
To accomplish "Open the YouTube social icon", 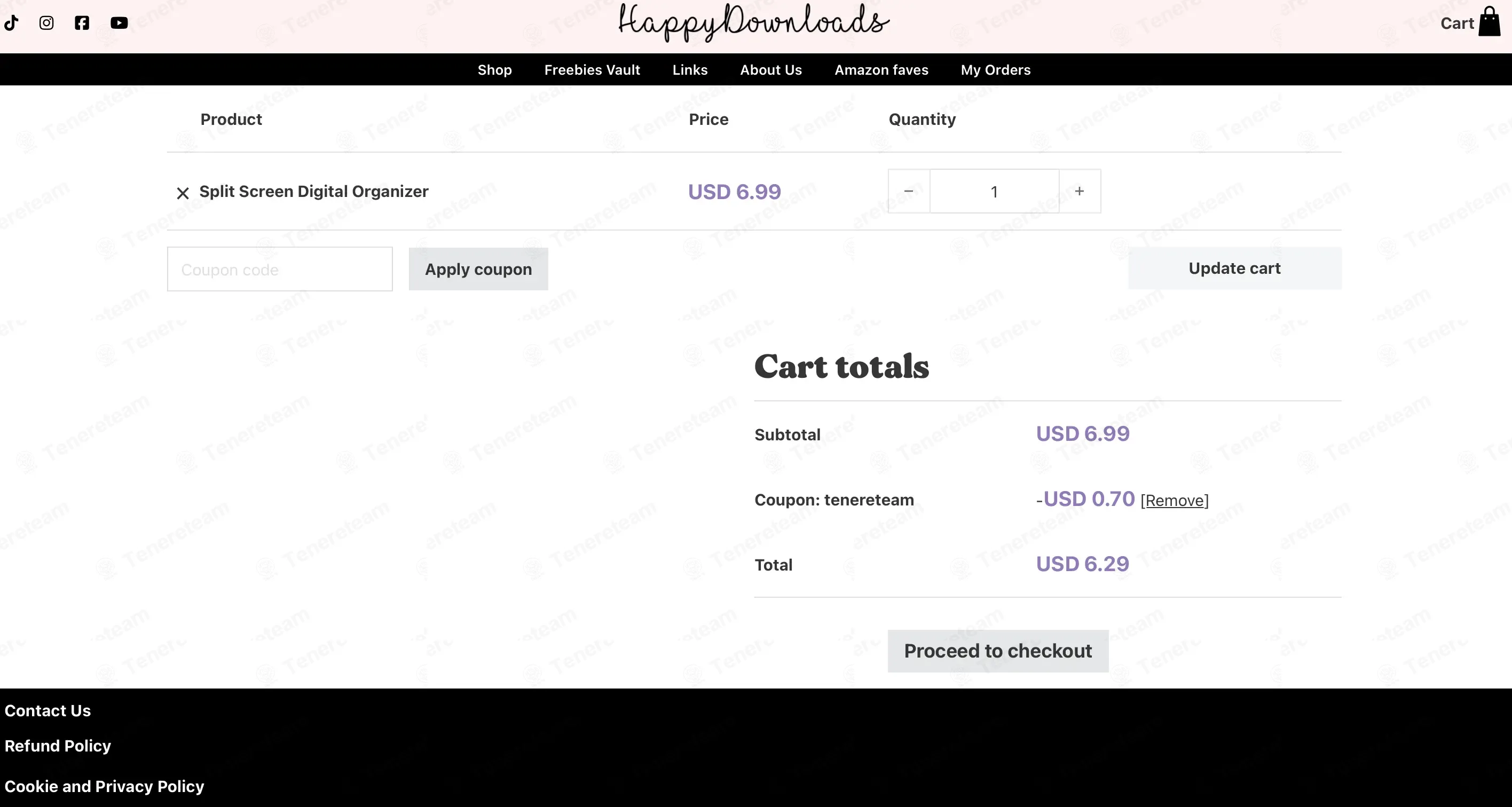I will point(119,23).
